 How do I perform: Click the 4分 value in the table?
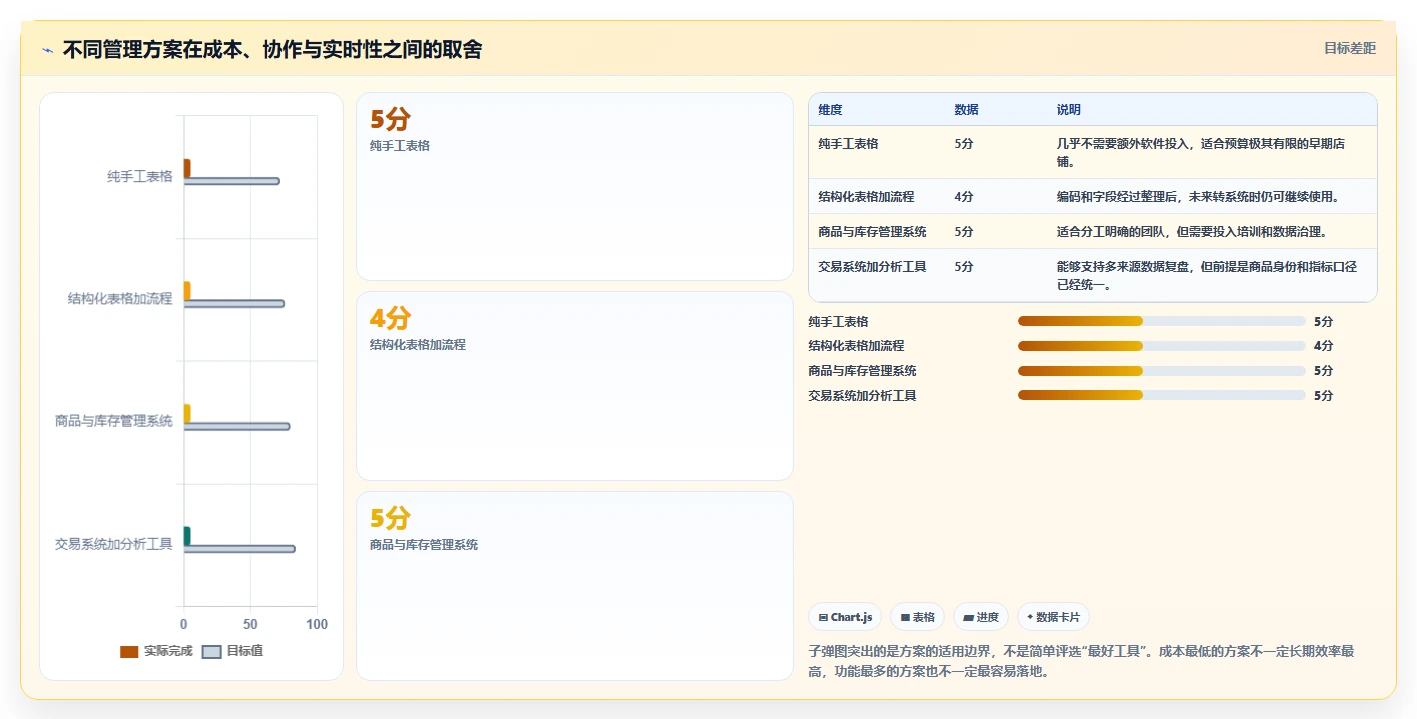(964, 197)
